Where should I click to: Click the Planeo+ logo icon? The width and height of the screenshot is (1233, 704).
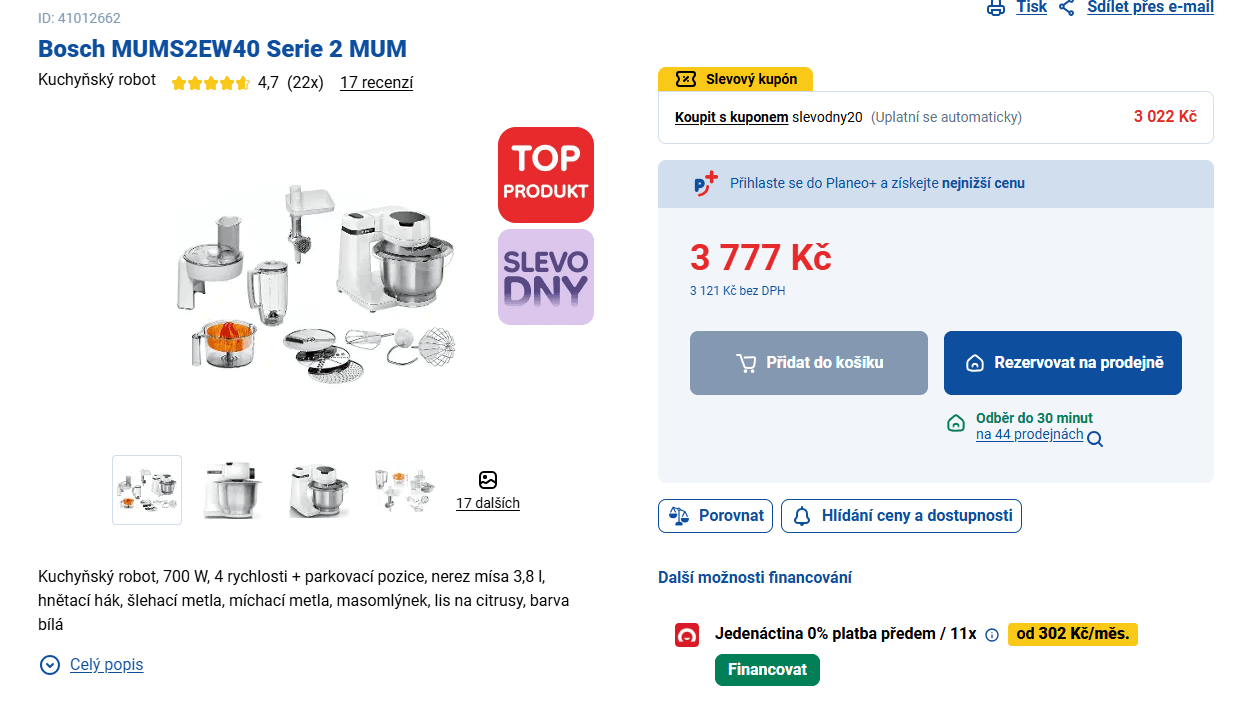706,184
